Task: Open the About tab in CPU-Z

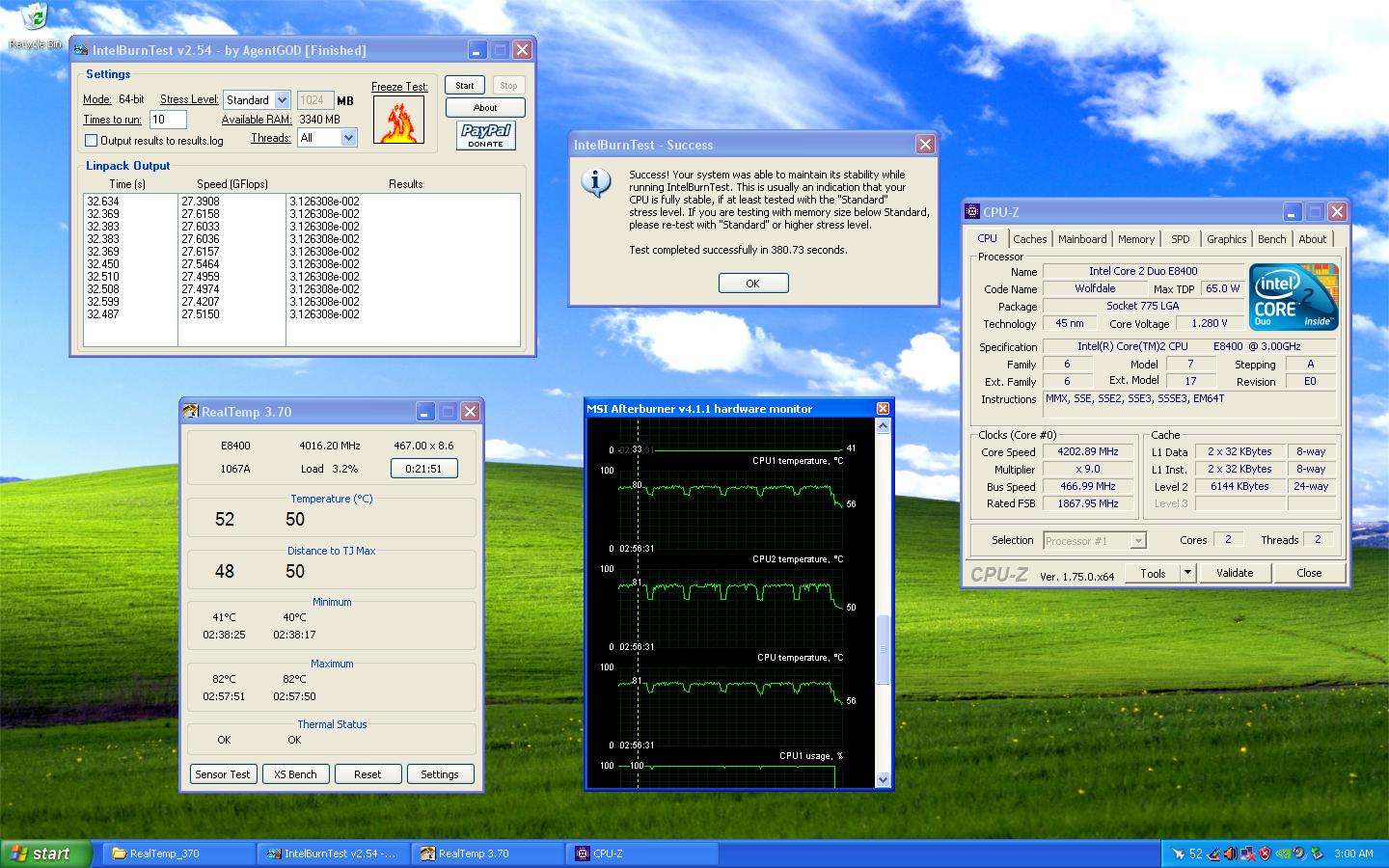Action: pyautogui.click(x=1312, y=239)
